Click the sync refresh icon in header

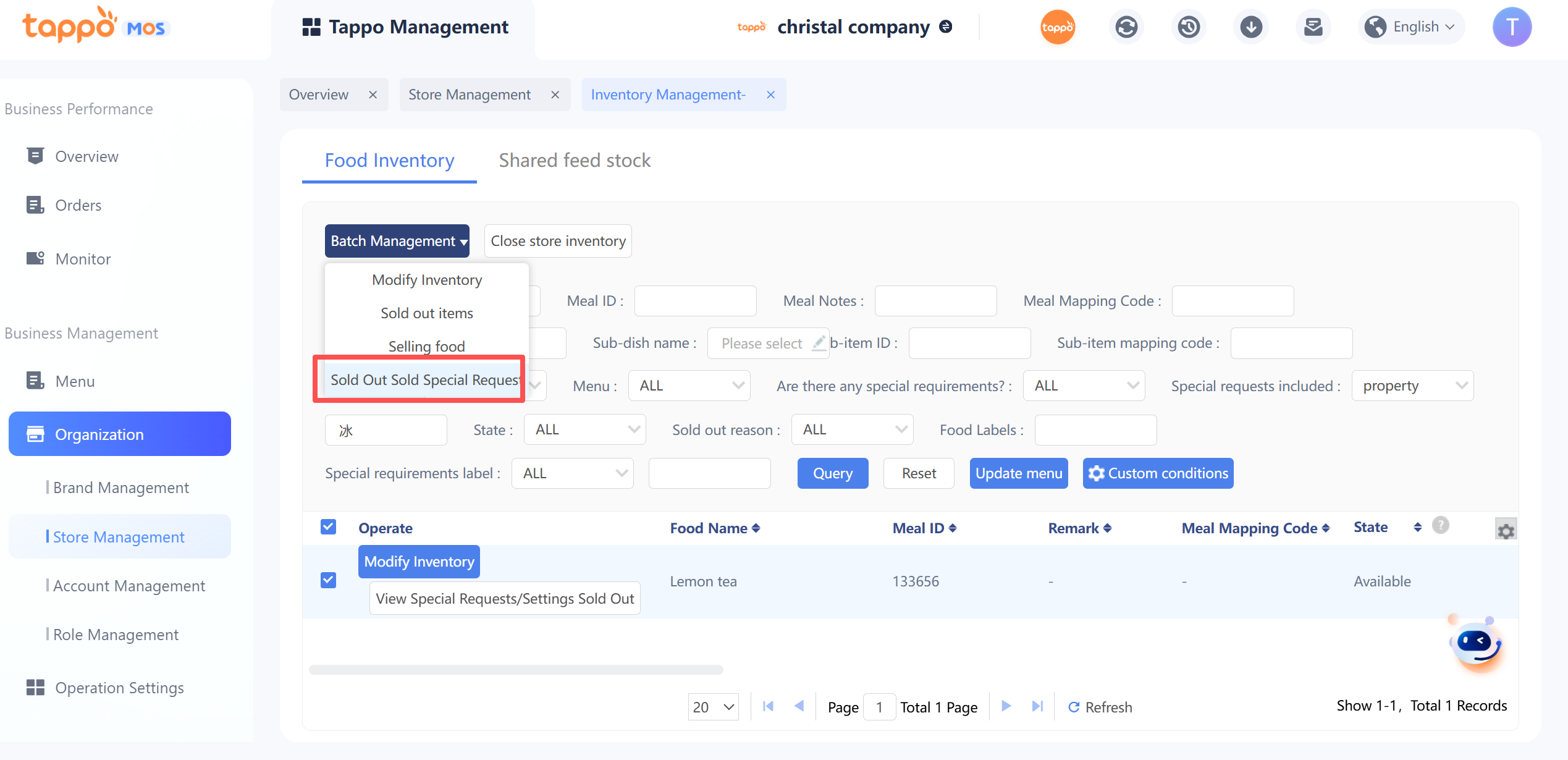1126,27
